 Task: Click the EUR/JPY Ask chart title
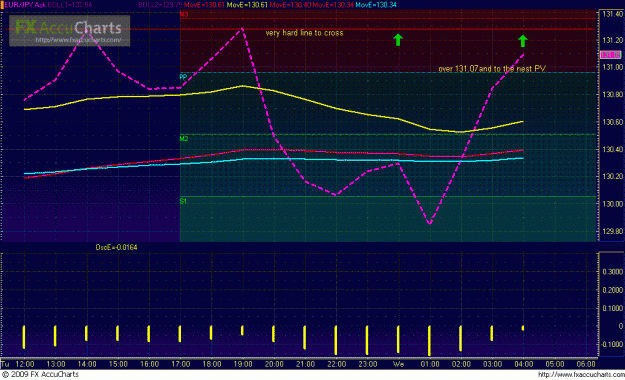pos(24,5)
